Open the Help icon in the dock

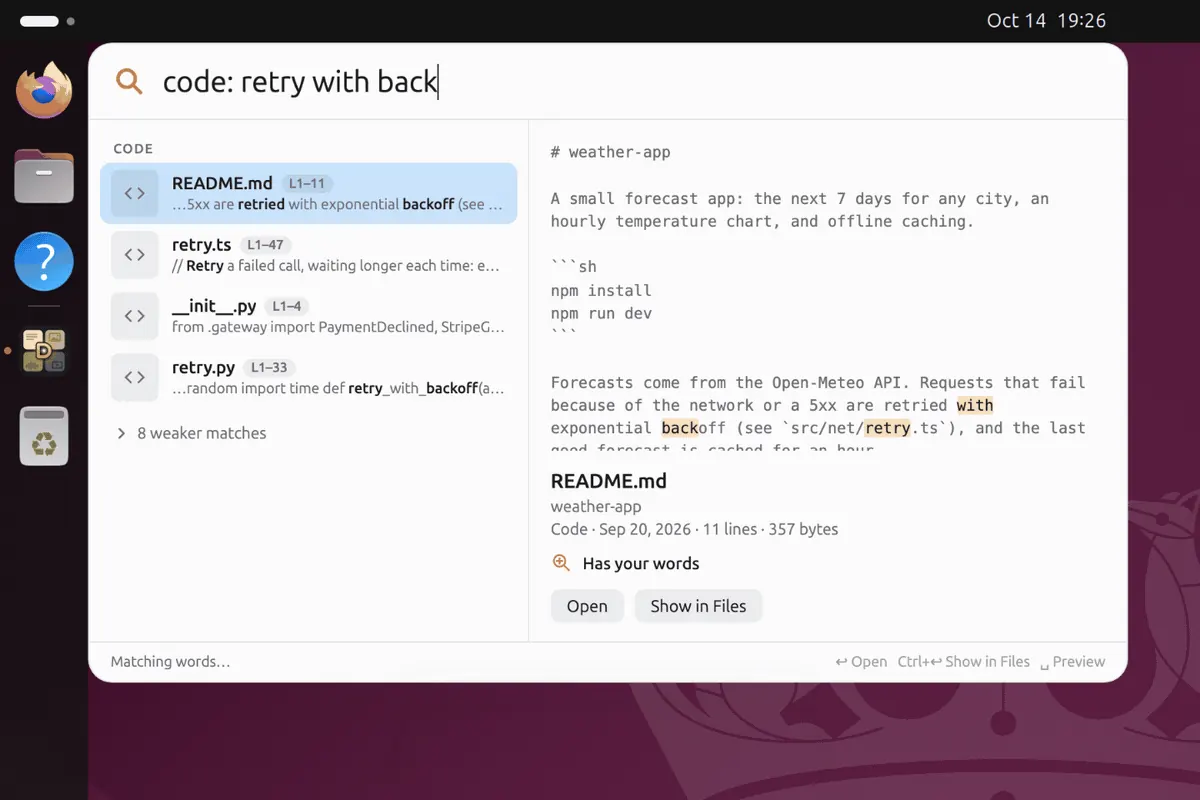(44, 262)
